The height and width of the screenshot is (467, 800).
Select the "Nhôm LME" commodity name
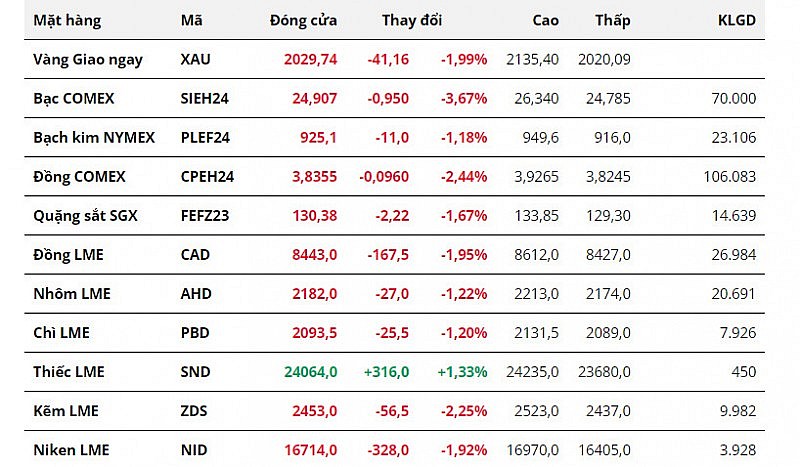(x=72, y=293)
